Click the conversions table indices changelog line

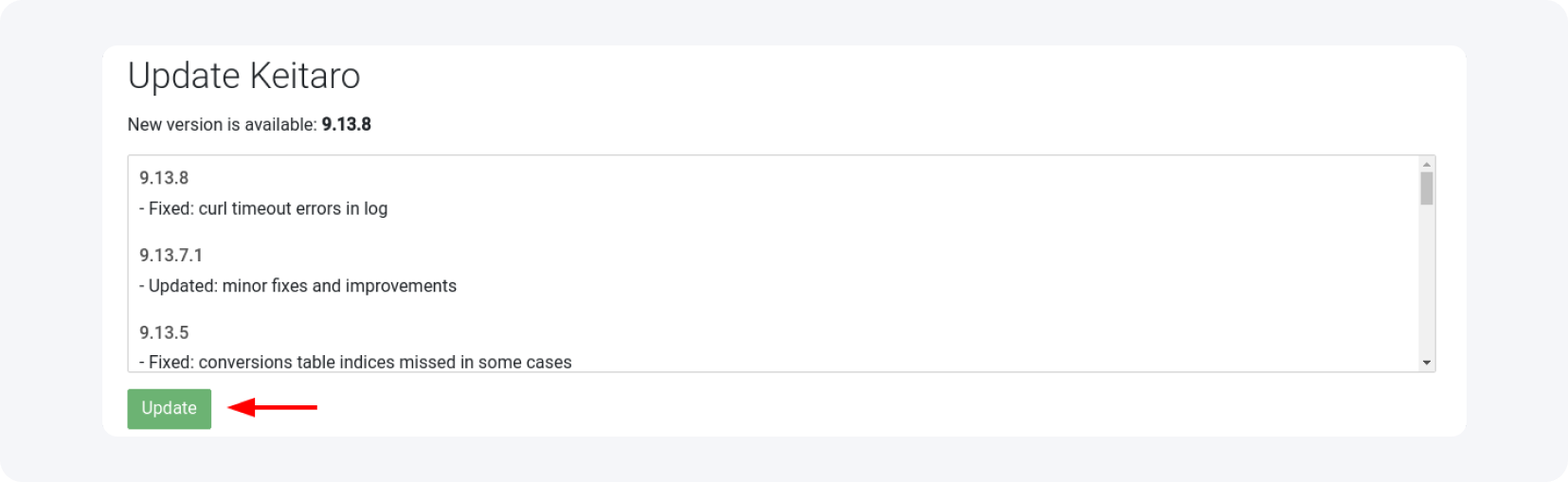tap(359, 363)
